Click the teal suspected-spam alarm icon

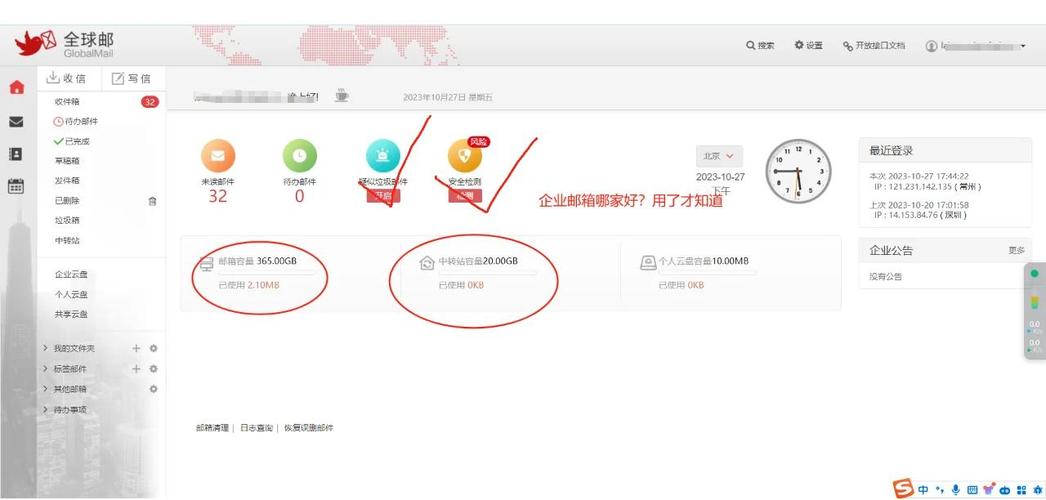click(383, 156)
